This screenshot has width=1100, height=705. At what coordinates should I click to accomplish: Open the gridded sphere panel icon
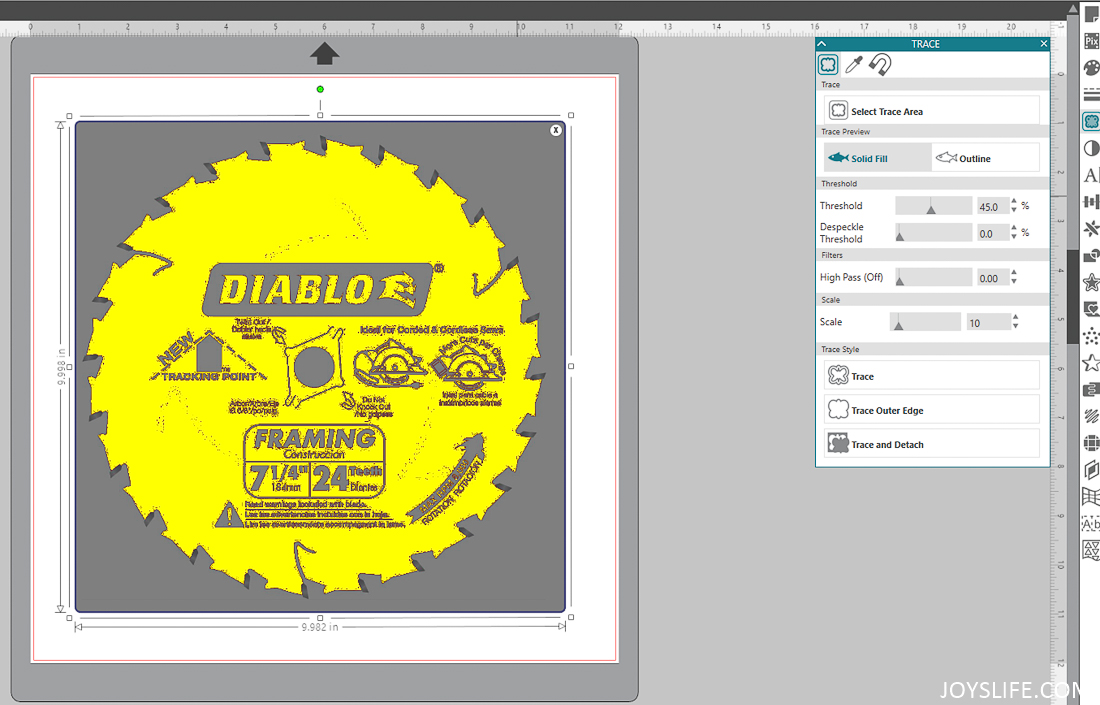pos(1092,443)
